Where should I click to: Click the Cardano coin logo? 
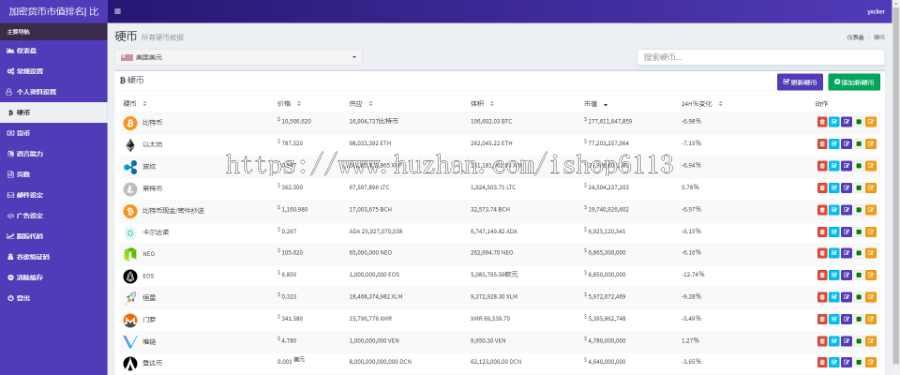tap(130, 233)
